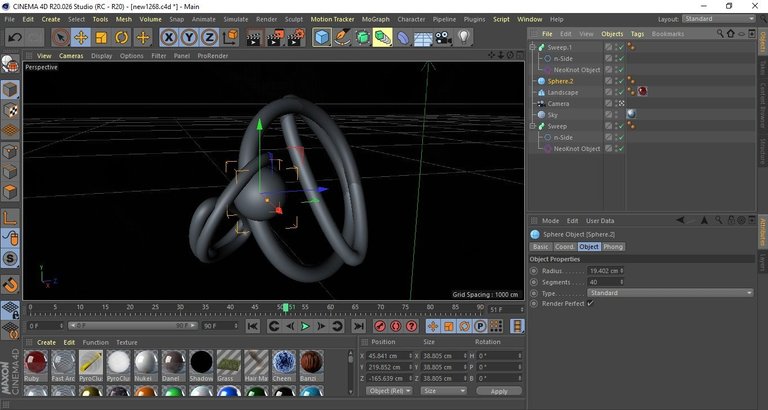The height and width of the screenshot is (410, 768).
Task: Open Object Manager Tags menu
Action: click(x=637, y=34)
